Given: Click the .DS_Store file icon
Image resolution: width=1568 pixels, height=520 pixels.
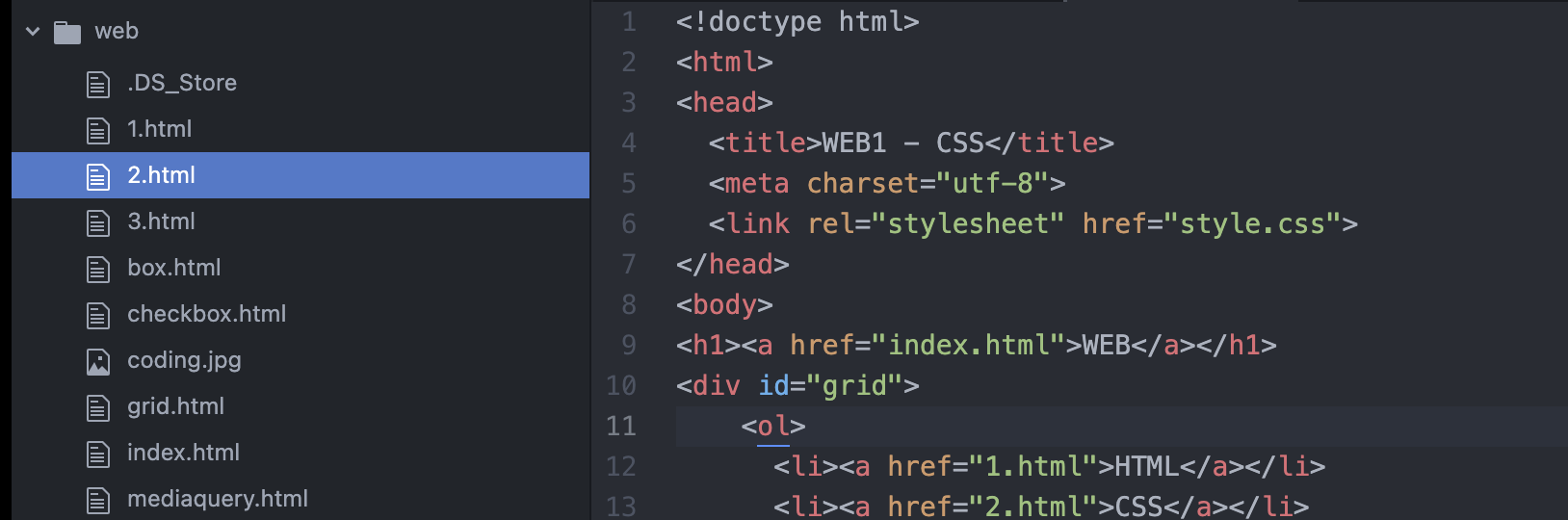Looking at the screenshot, I should click(98, 84).
